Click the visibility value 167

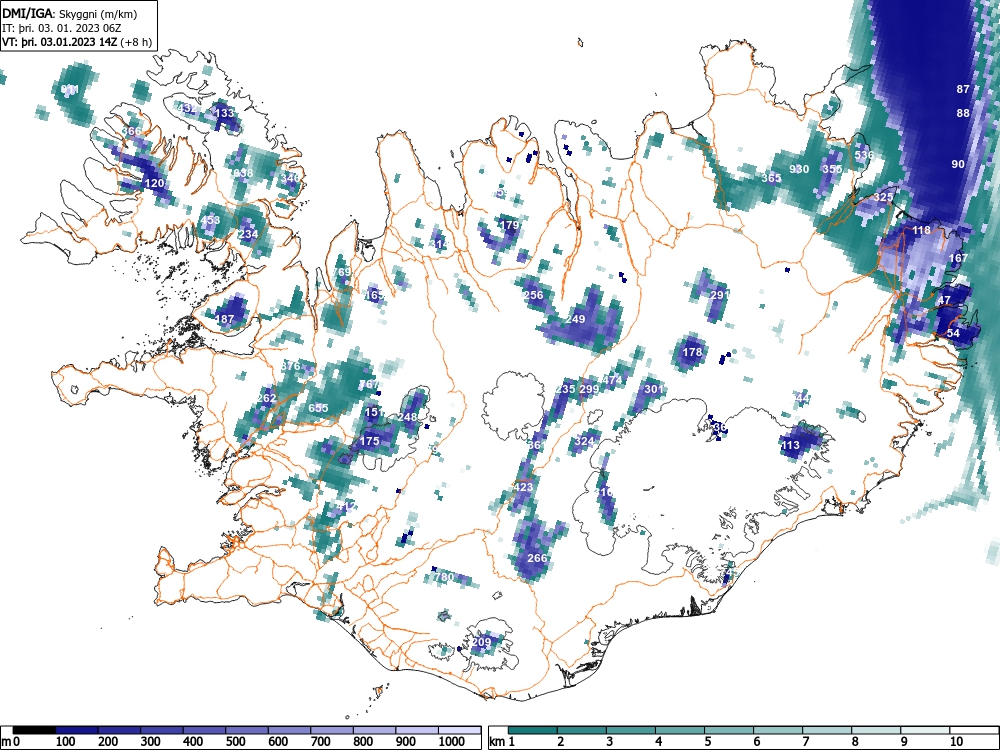pos(959,258)
